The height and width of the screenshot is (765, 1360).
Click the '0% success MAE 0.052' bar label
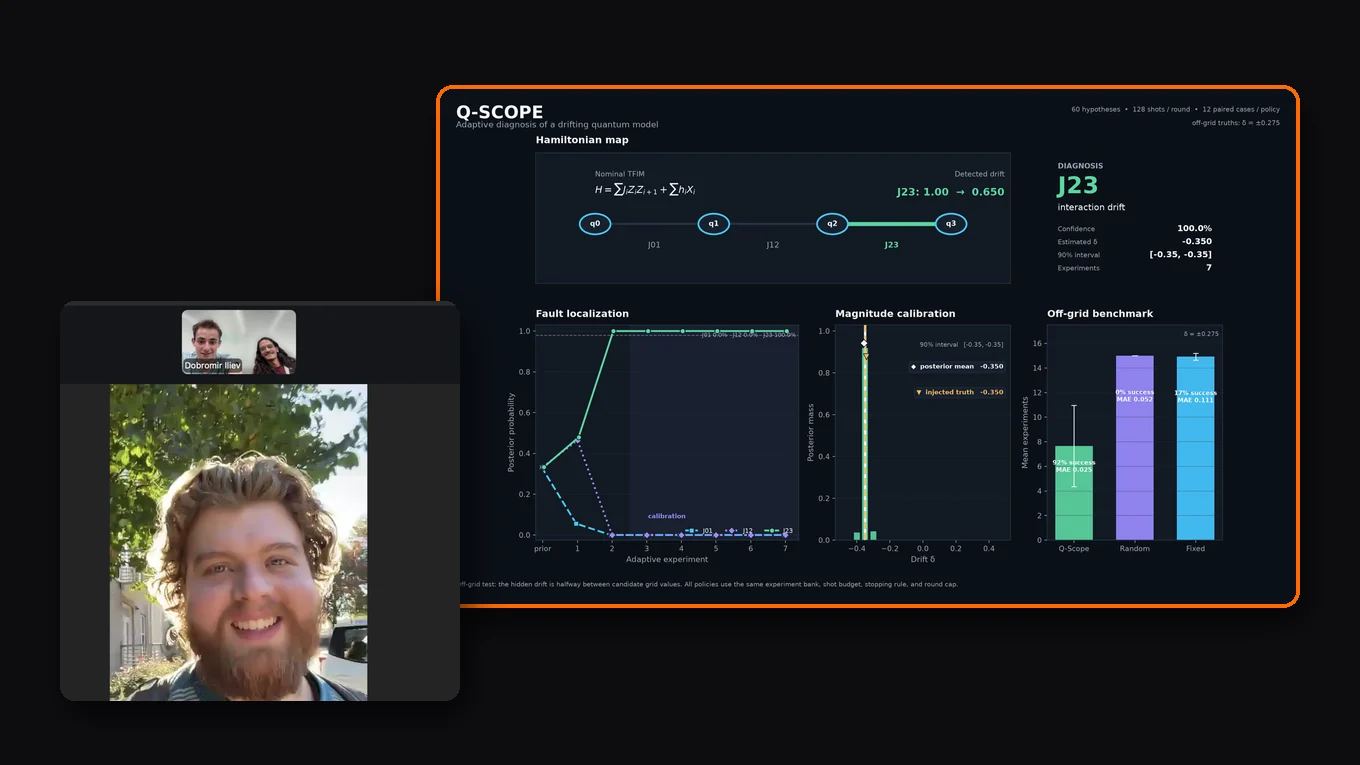tap(1135, 396)
